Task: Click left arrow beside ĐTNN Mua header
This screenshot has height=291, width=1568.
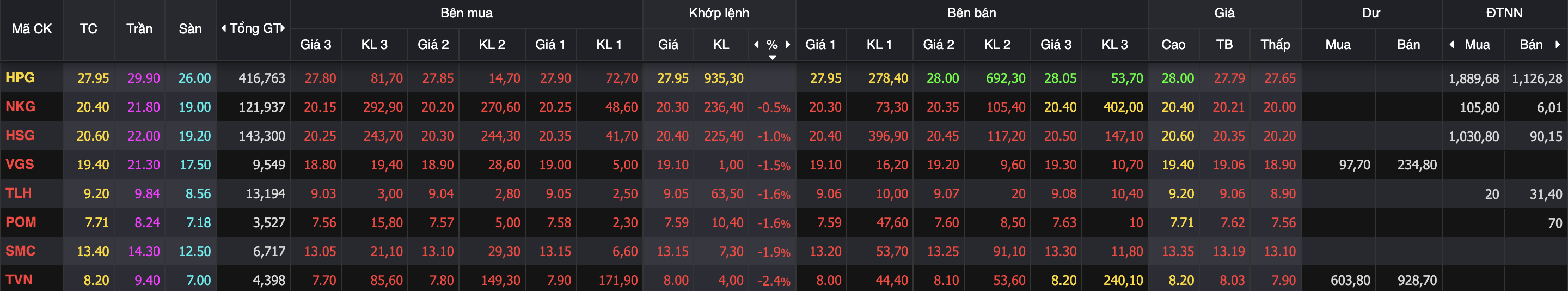Action: tap(1451, 45)
